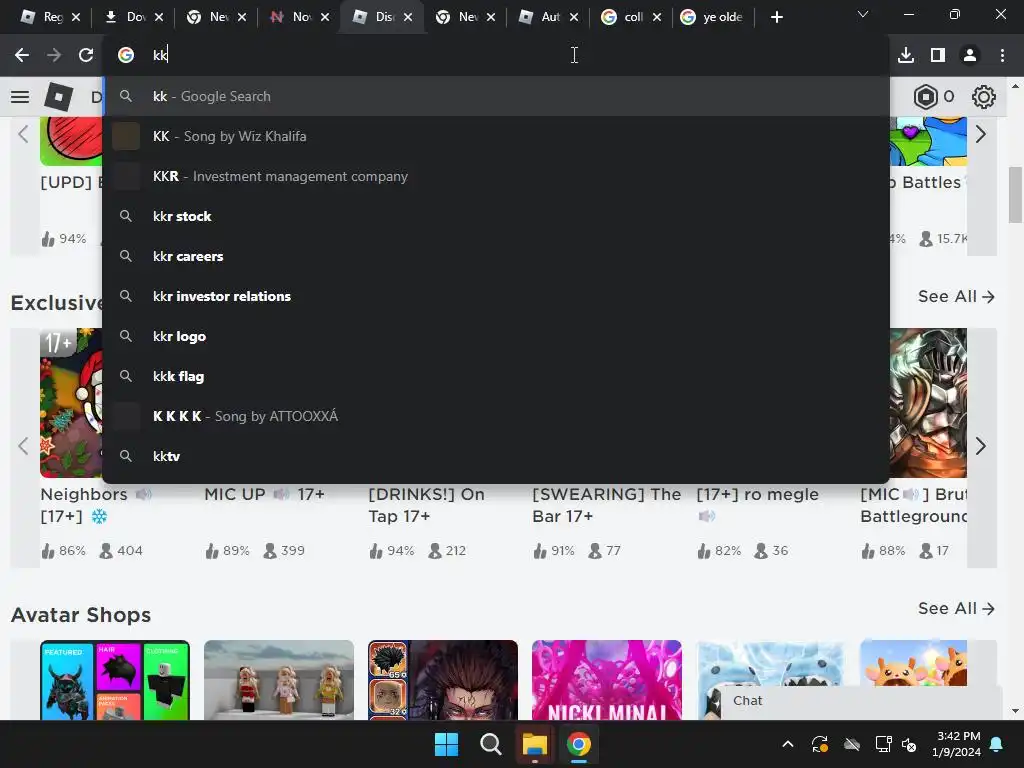Viewport: 1024px width, 768px height.
Task: Open the Chrome profile avatar
Action: (x=970, y=56)
